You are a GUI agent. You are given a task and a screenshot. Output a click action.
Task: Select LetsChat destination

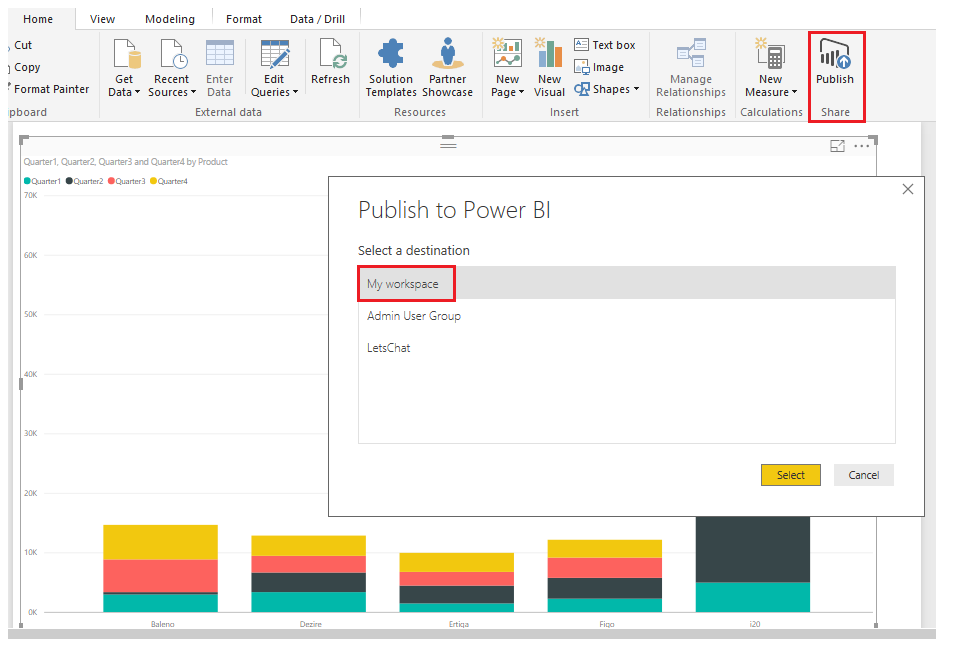pos(627,348)
